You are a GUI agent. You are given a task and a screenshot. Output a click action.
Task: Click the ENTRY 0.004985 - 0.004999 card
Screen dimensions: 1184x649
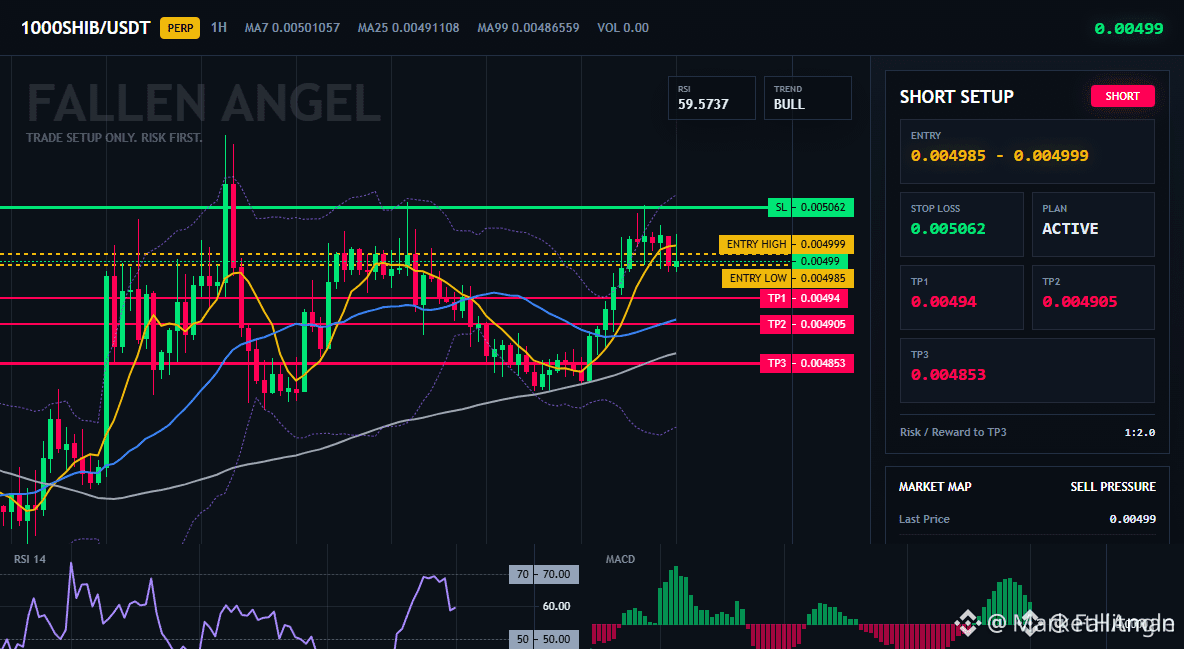click(x=1027, y=151)
